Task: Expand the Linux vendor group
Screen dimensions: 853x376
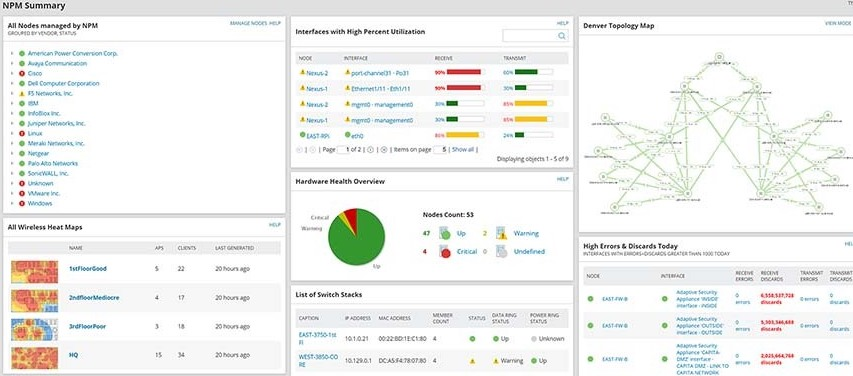Action: 12,133
